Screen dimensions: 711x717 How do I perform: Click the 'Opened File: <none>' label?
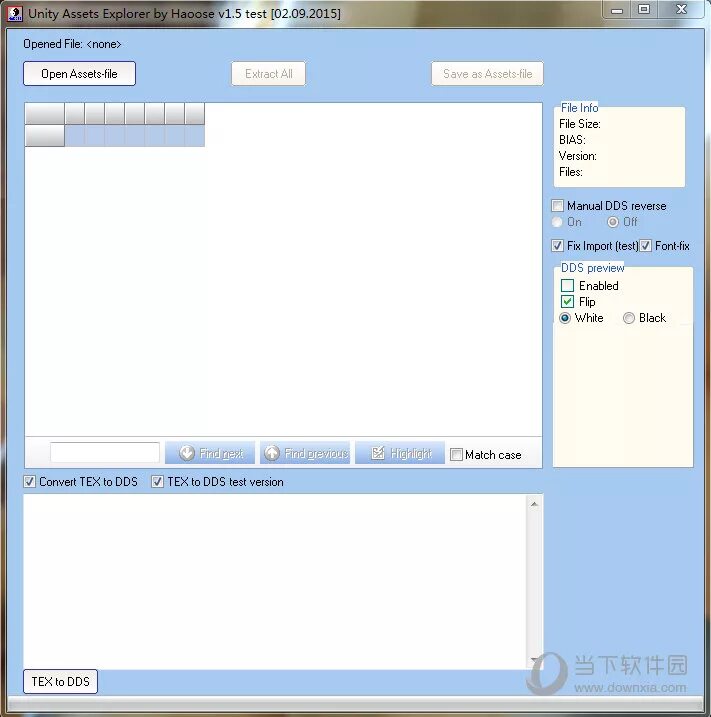tap(72, 44)
